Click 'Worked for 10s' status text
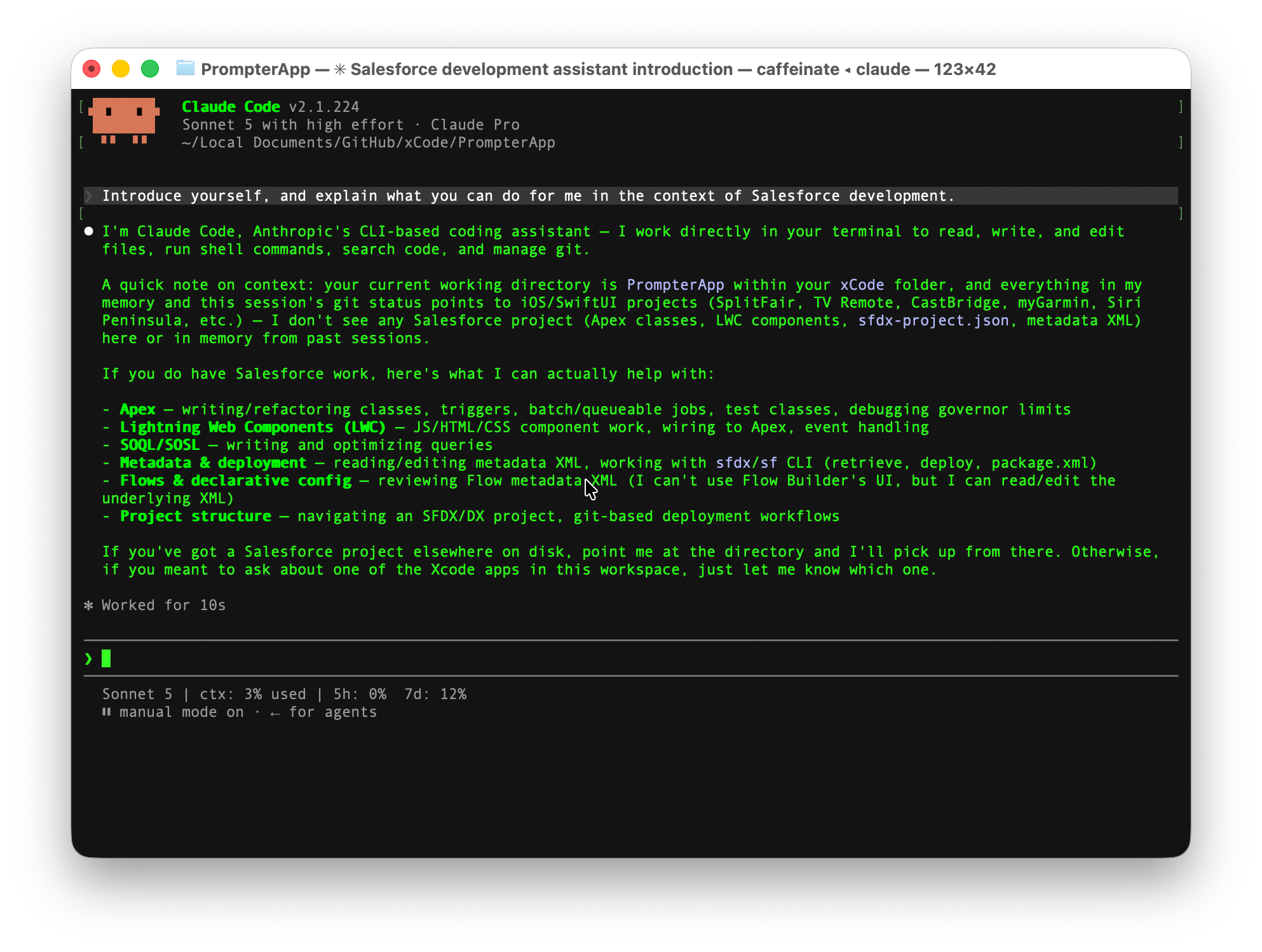The width and height of the screenshot is (1262, 952). [164, 605]
